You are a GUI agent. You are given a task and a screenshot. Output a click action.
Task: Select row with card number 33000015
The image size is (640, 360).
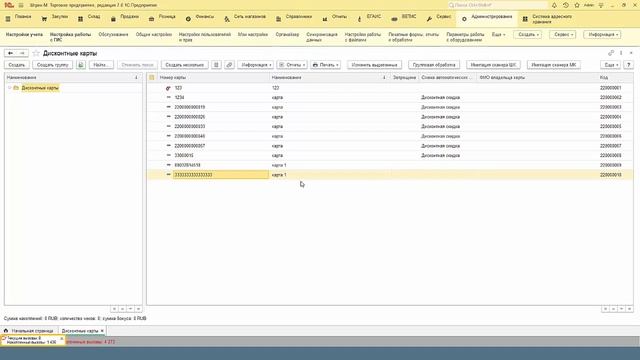(x=390, y=156)
